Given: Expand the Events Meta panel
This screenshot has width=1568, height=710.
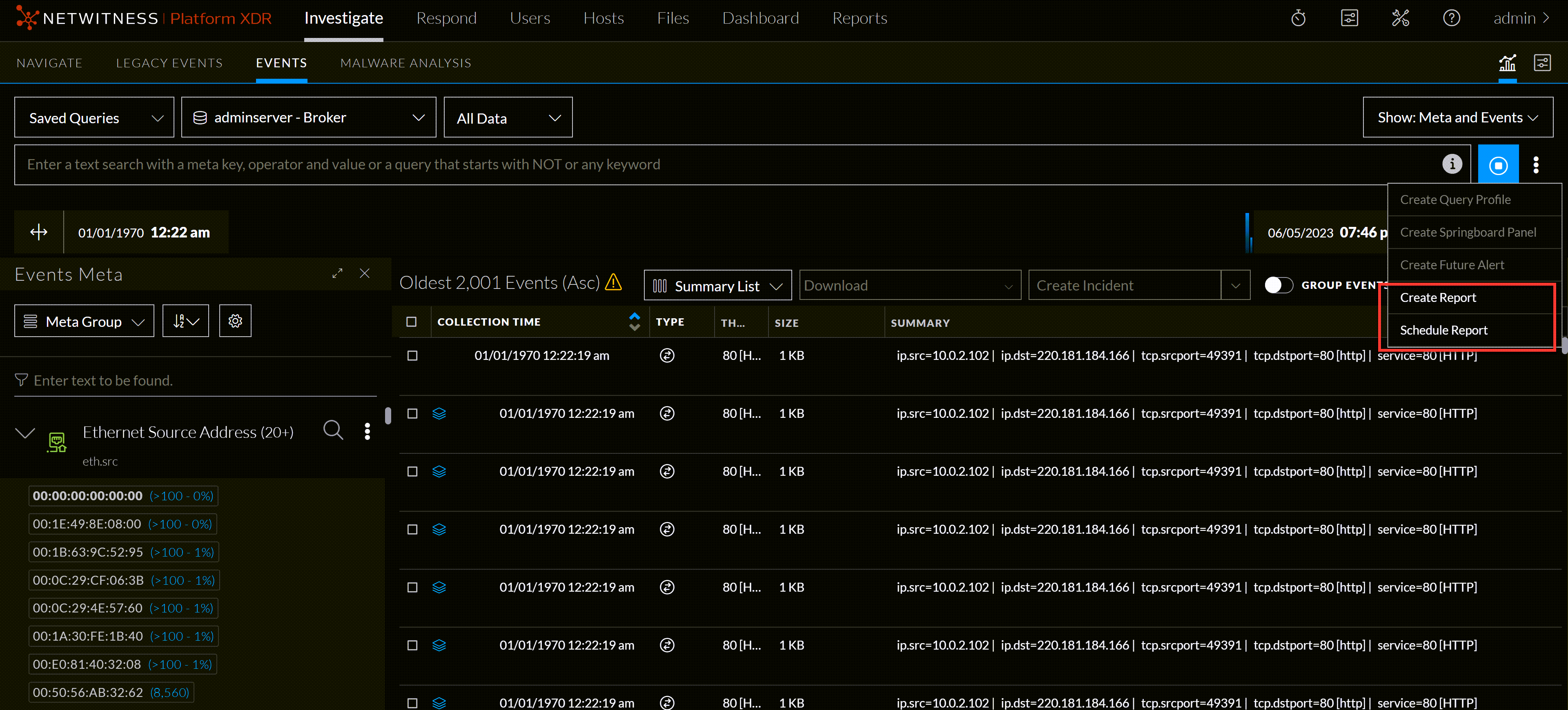Looking at the screenshot, I should point(337,274).
